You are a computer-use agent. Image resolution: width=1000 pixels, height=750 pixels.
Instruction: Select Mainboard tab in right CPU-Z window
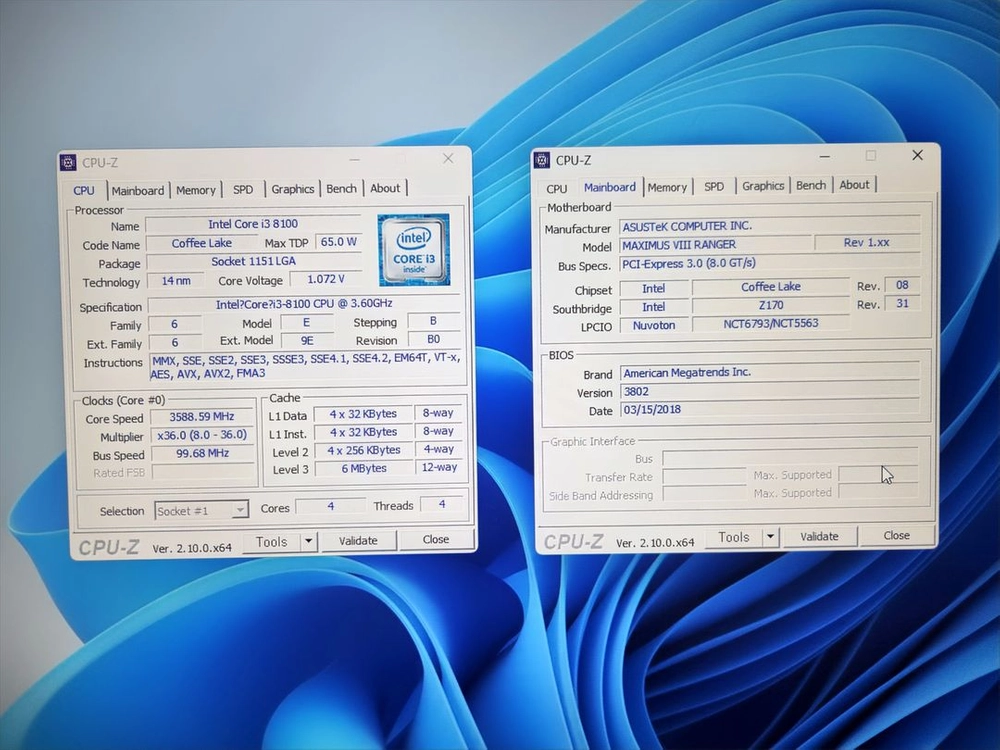[610, 187]
